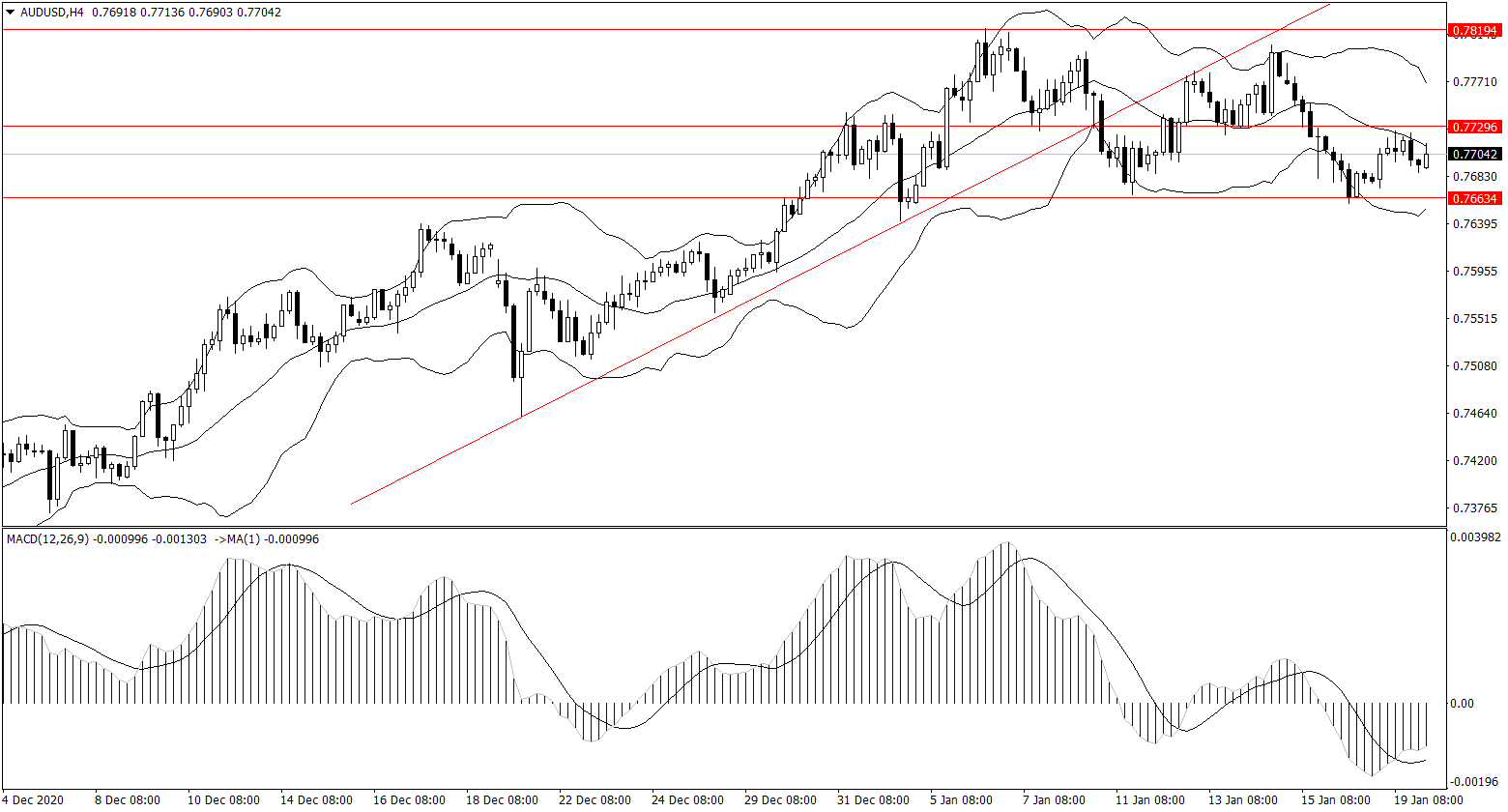Screen dimensions: 1508x812
Task: Click the black current price label 0.77042
Action: tap(1475, 154)
